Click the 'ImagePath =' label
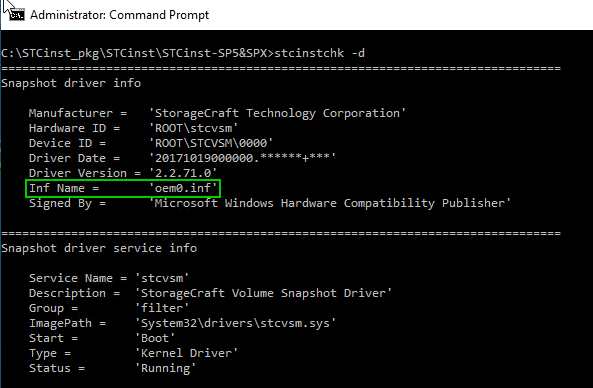This screenshot has height=388, width=593. click(x=67, y=323)
